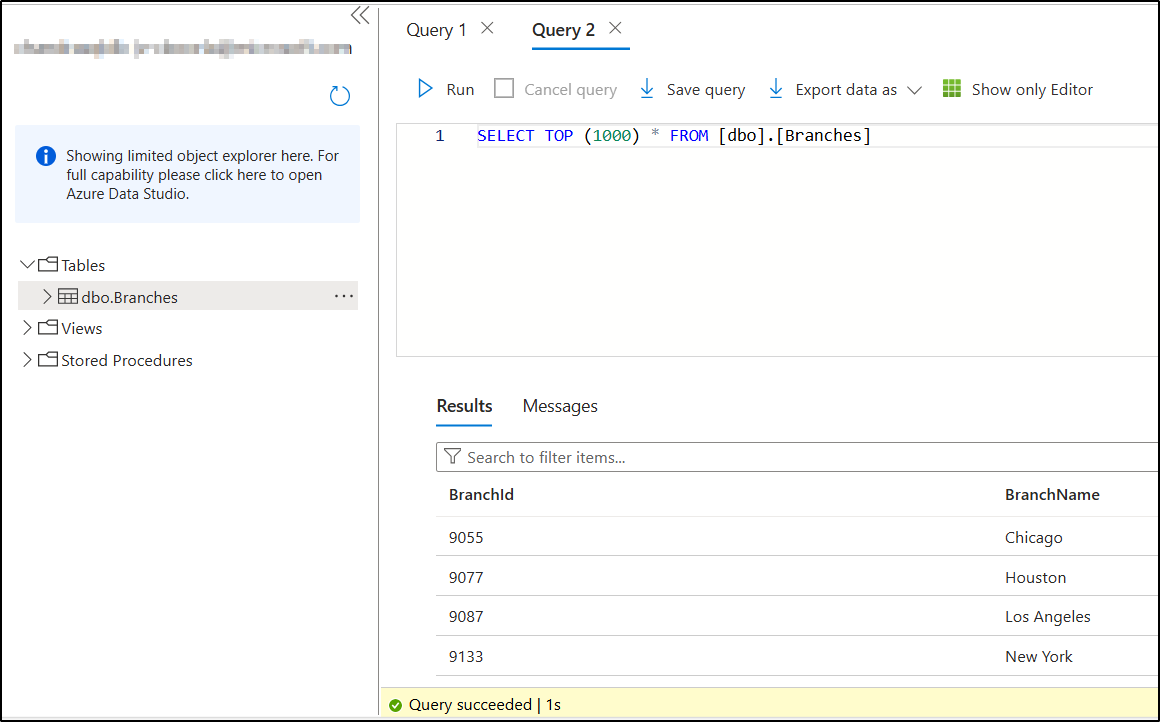This screenshot has width=1160, height=722.
Task: Click the Query succeeded status text
Action: click(485, 705)
